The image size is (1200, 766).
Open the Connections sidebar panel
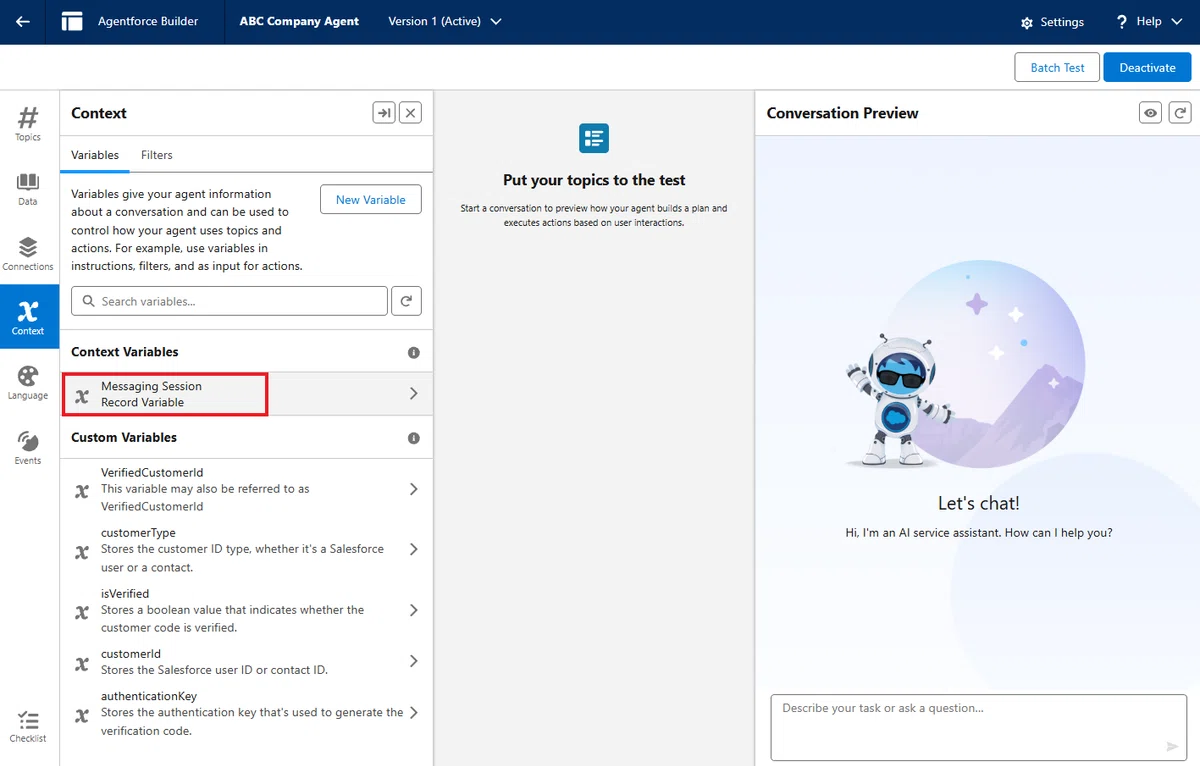[28, 254]
